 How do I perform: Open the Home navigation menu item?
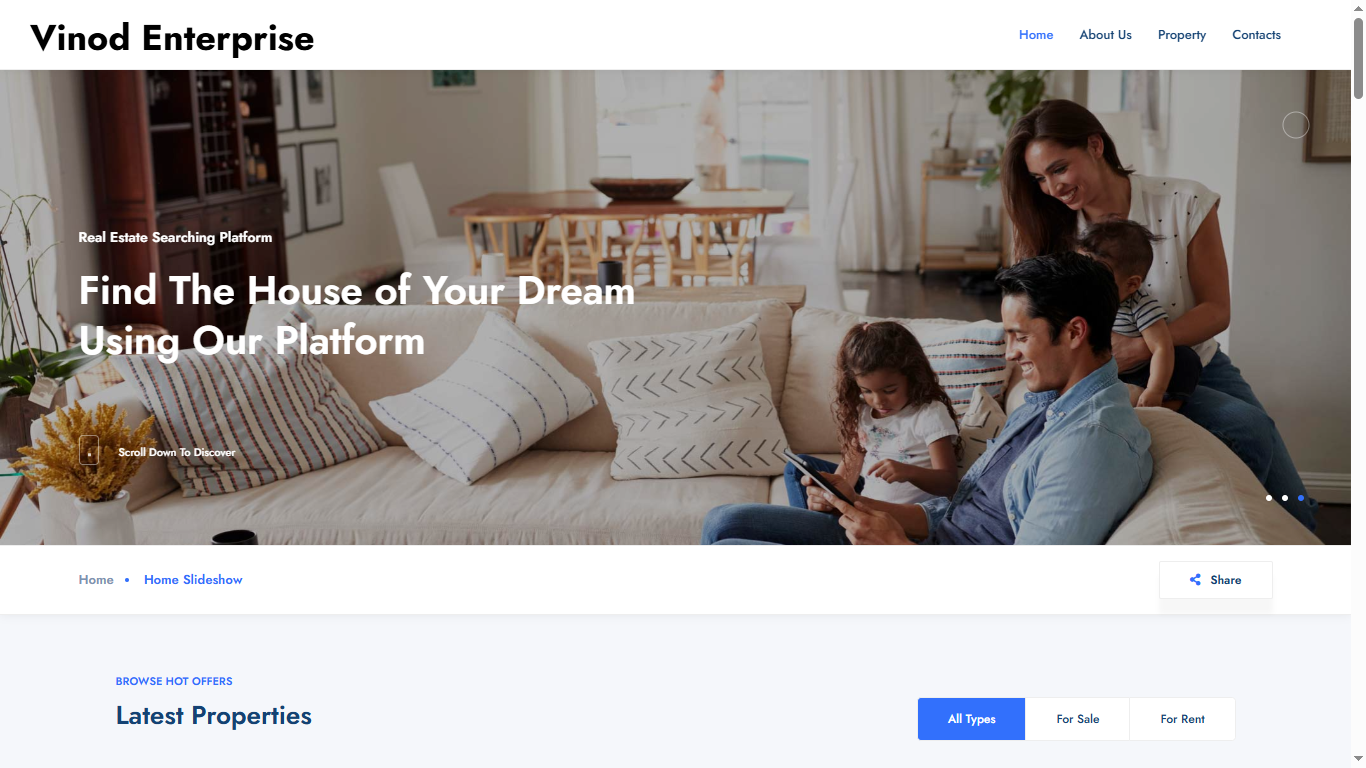[x=1036, y=35]
